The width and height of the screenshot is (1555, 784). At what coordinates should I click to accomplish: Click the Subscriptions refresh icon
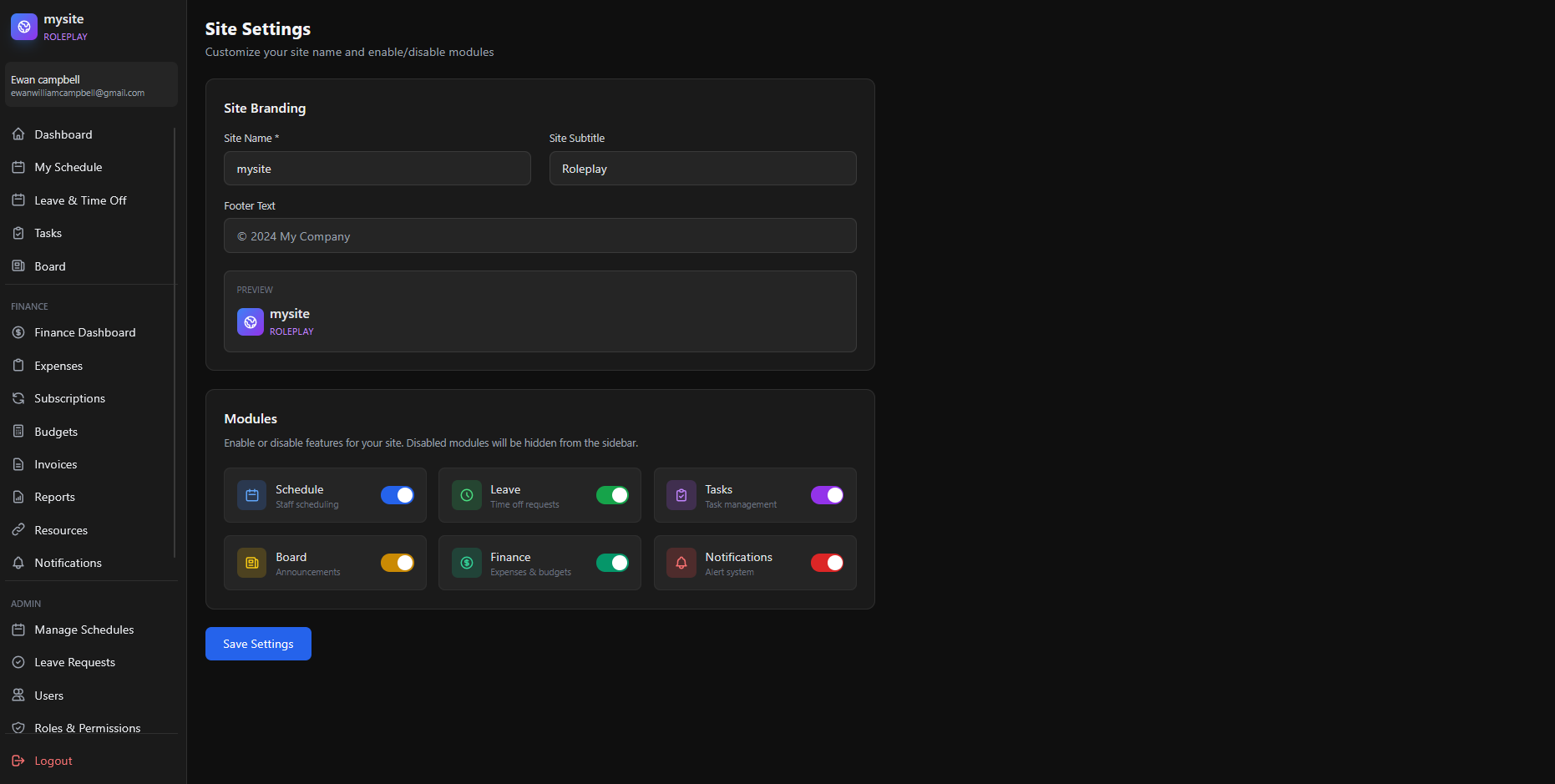[18, 398]
